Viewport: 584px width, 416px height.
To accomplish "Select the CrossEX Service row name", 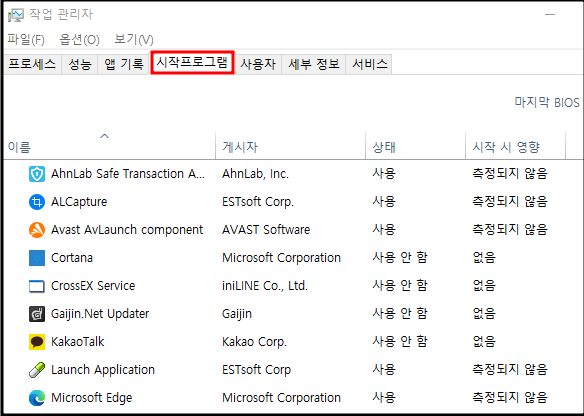I will pyautogui.click(x=93, y=286).
